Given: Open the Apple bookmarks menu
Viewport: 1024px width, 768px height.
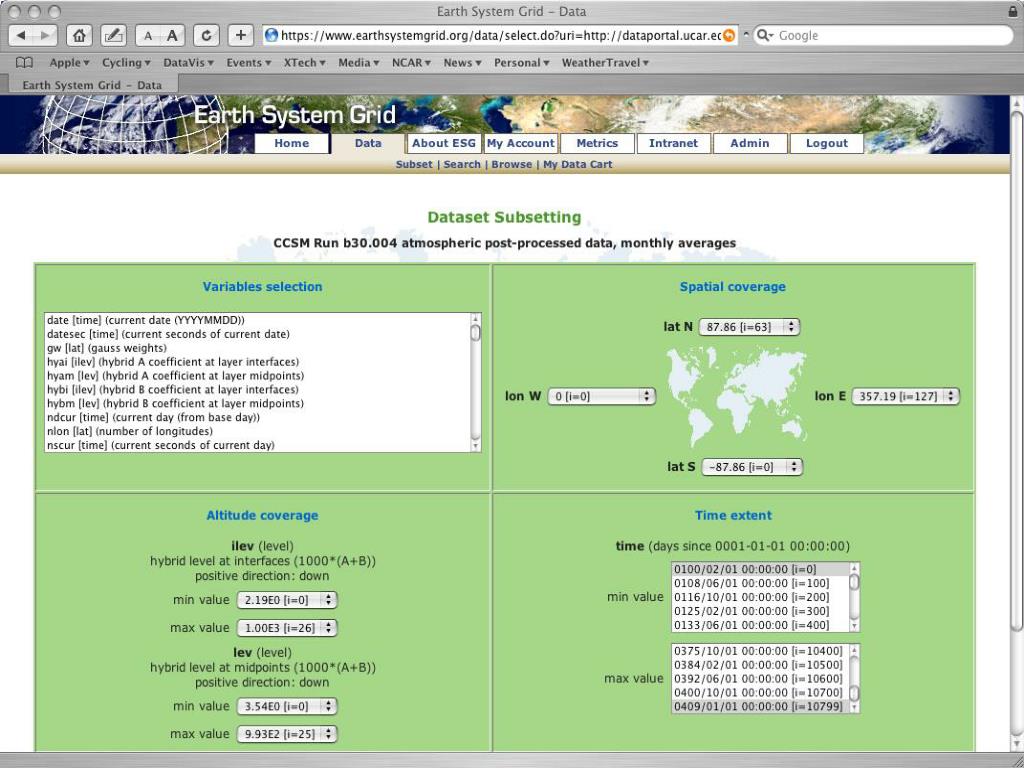Looking at the screenshot, I should pyautogui.click(x=69, y=63).
